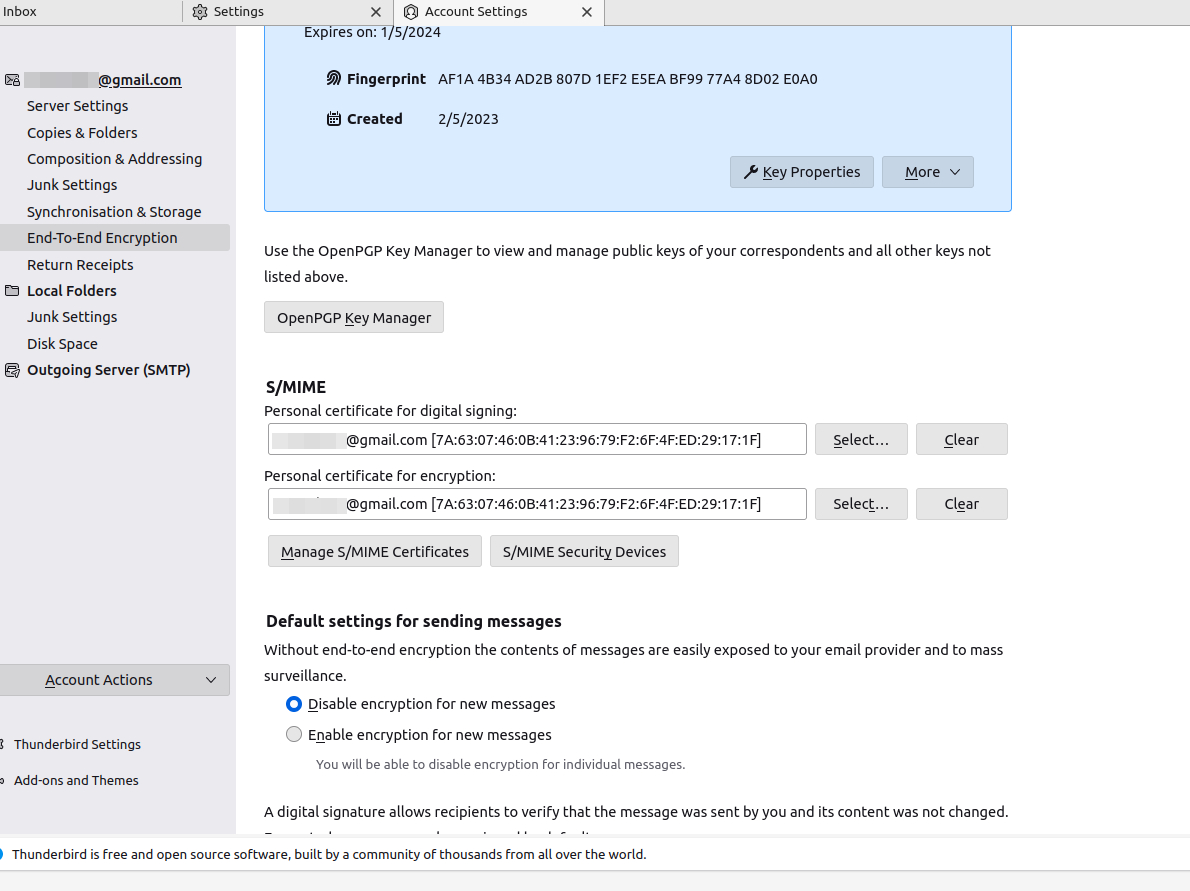Viewport: 1190px width, 891px height.
Task: Clear the encryption certificate
Action: click(x=961, y=504)
